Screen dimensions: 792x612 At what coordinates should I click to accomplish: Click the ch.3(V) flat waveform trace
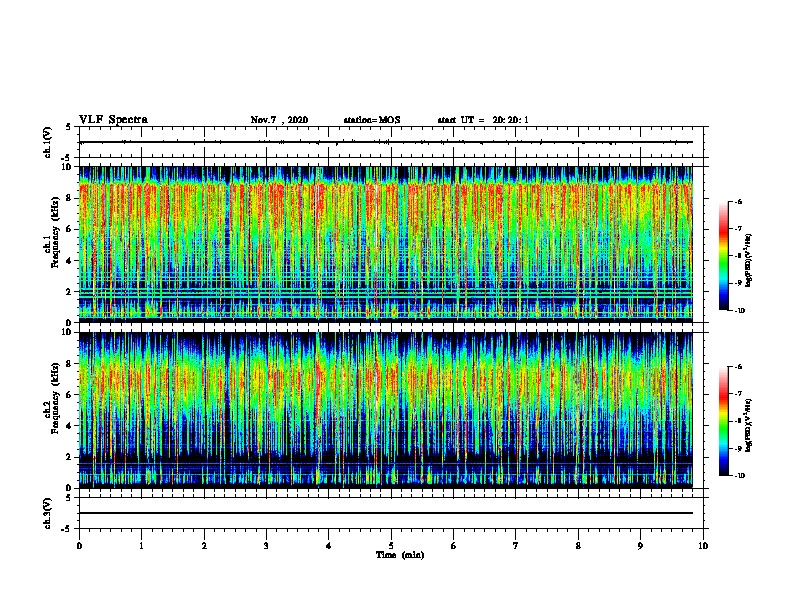click(x=385, y=513)
